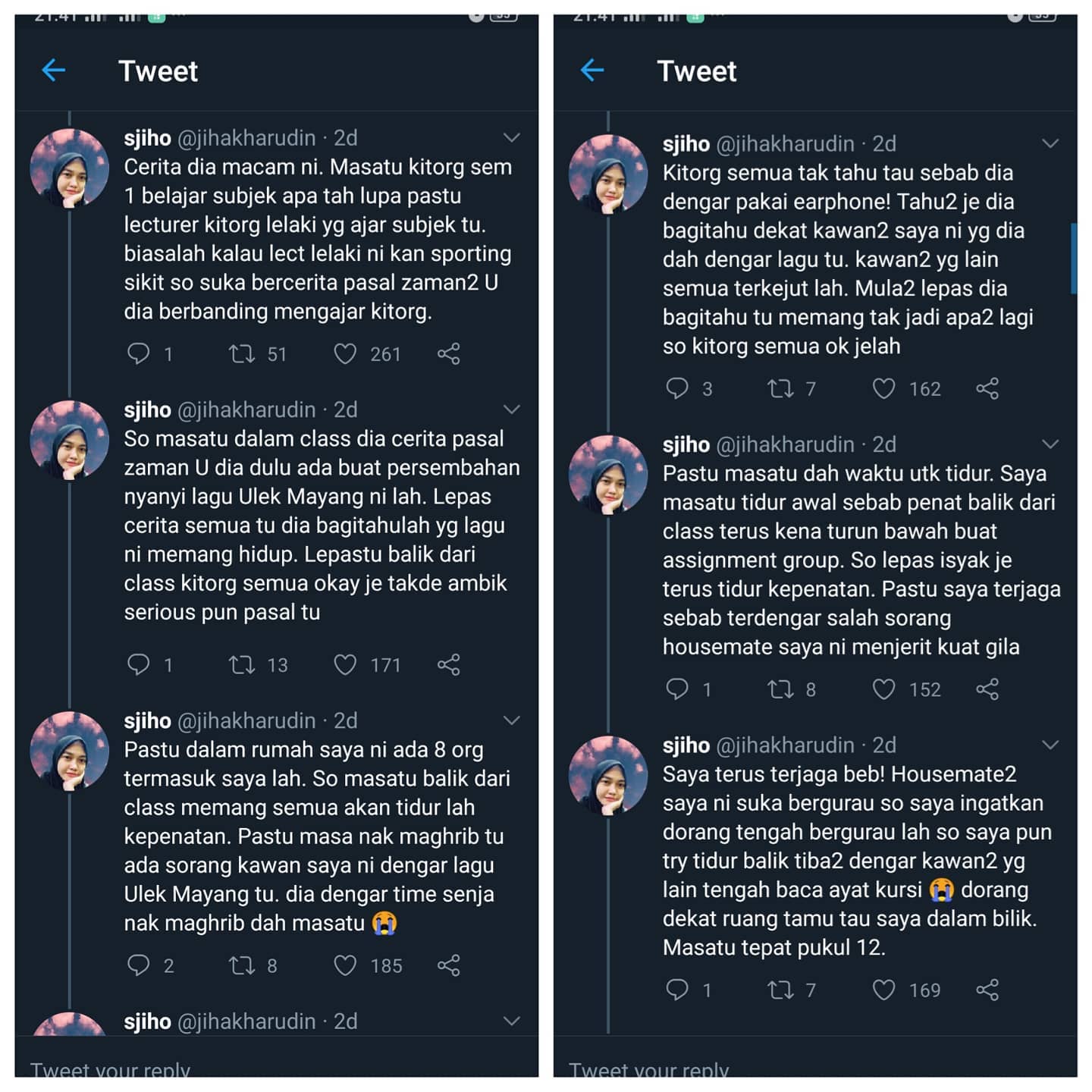Image resolution: width=1092 pixels, height=1092 pixels.
Task: Like the tweet with 169 likes
Action: pos(883,990)
